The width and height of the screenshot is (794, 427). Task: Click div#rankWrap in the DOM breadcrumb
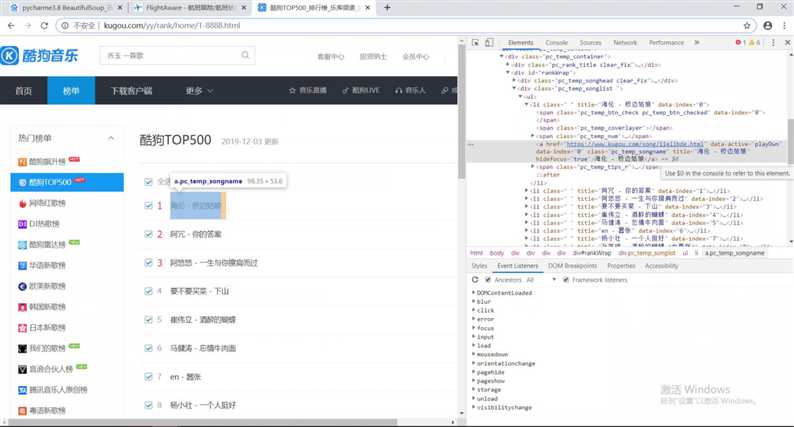click(591, 253)
